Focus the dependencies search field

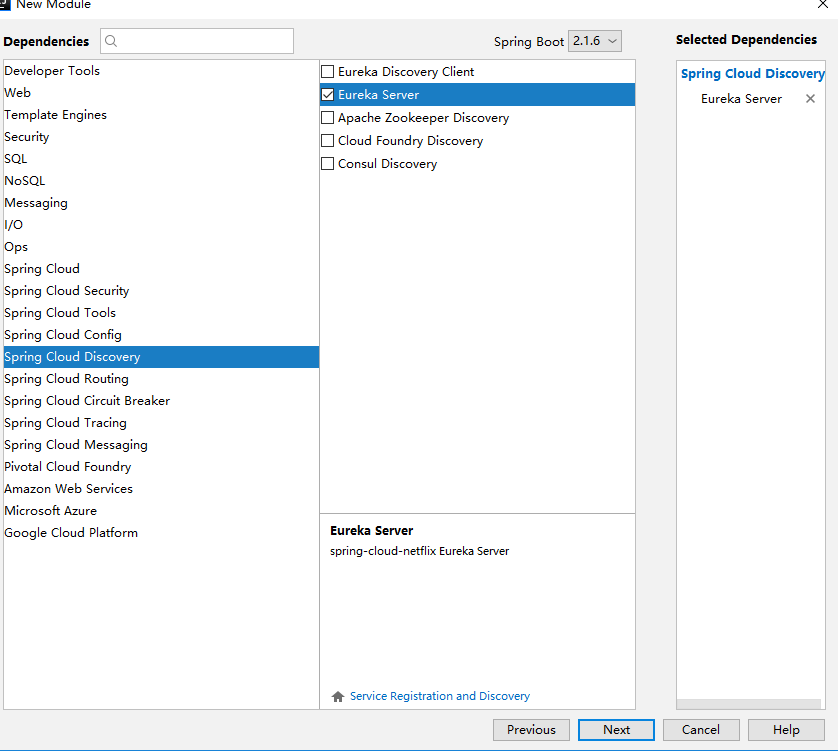pos(197,41)
